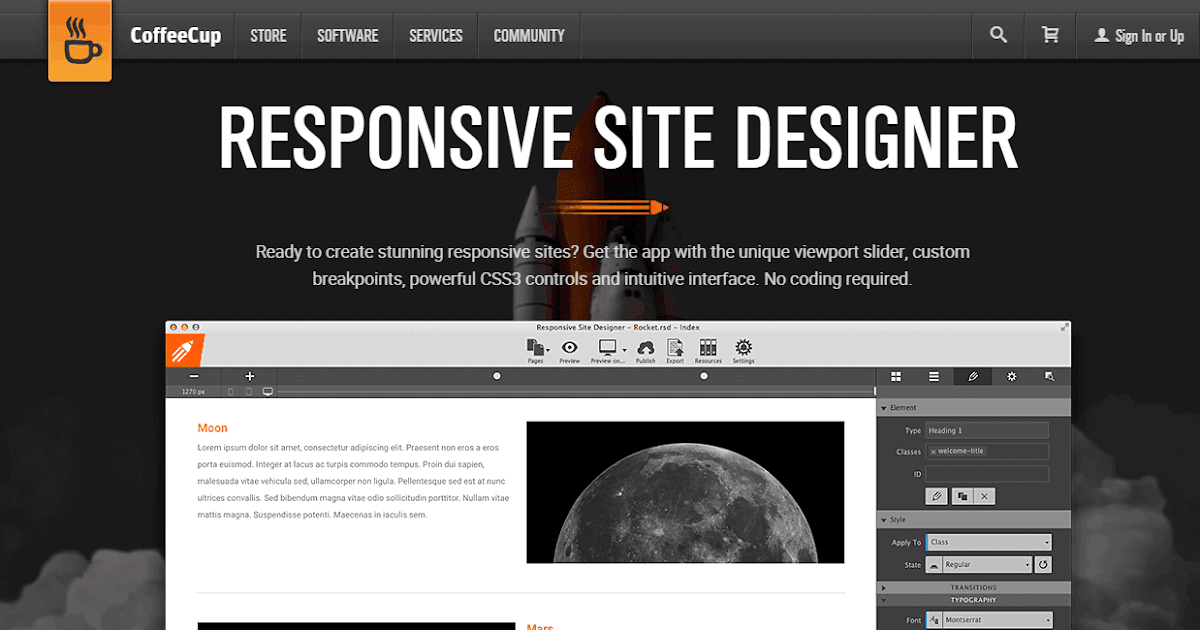Click the second breakpoint marker on the viewport slider
The width and height of the screenshot is (1200, 630).
704,377
